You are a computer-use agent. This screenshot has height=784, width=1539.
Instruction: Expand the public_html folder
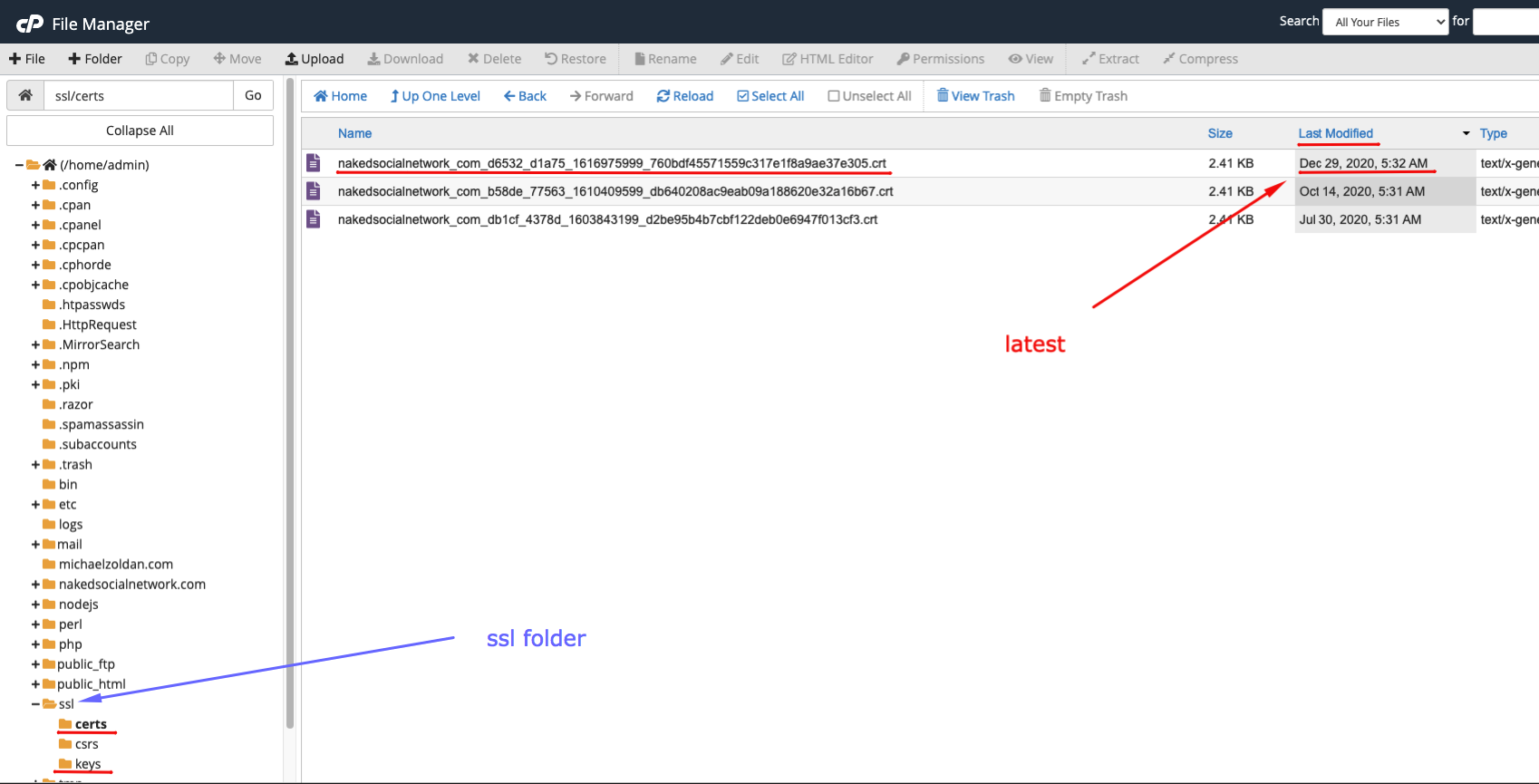coord(36,684)
